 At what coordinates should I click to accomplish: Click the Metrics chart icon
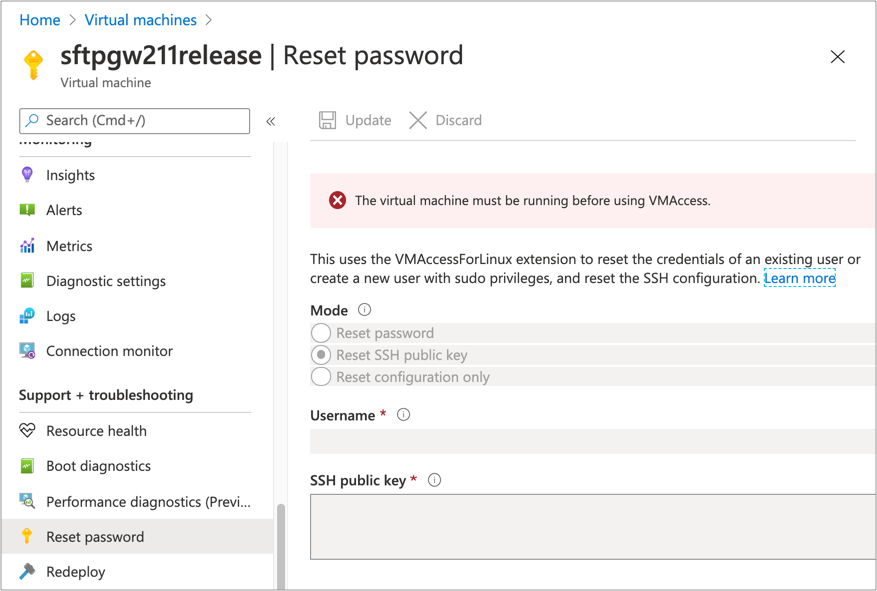(27, 245)
